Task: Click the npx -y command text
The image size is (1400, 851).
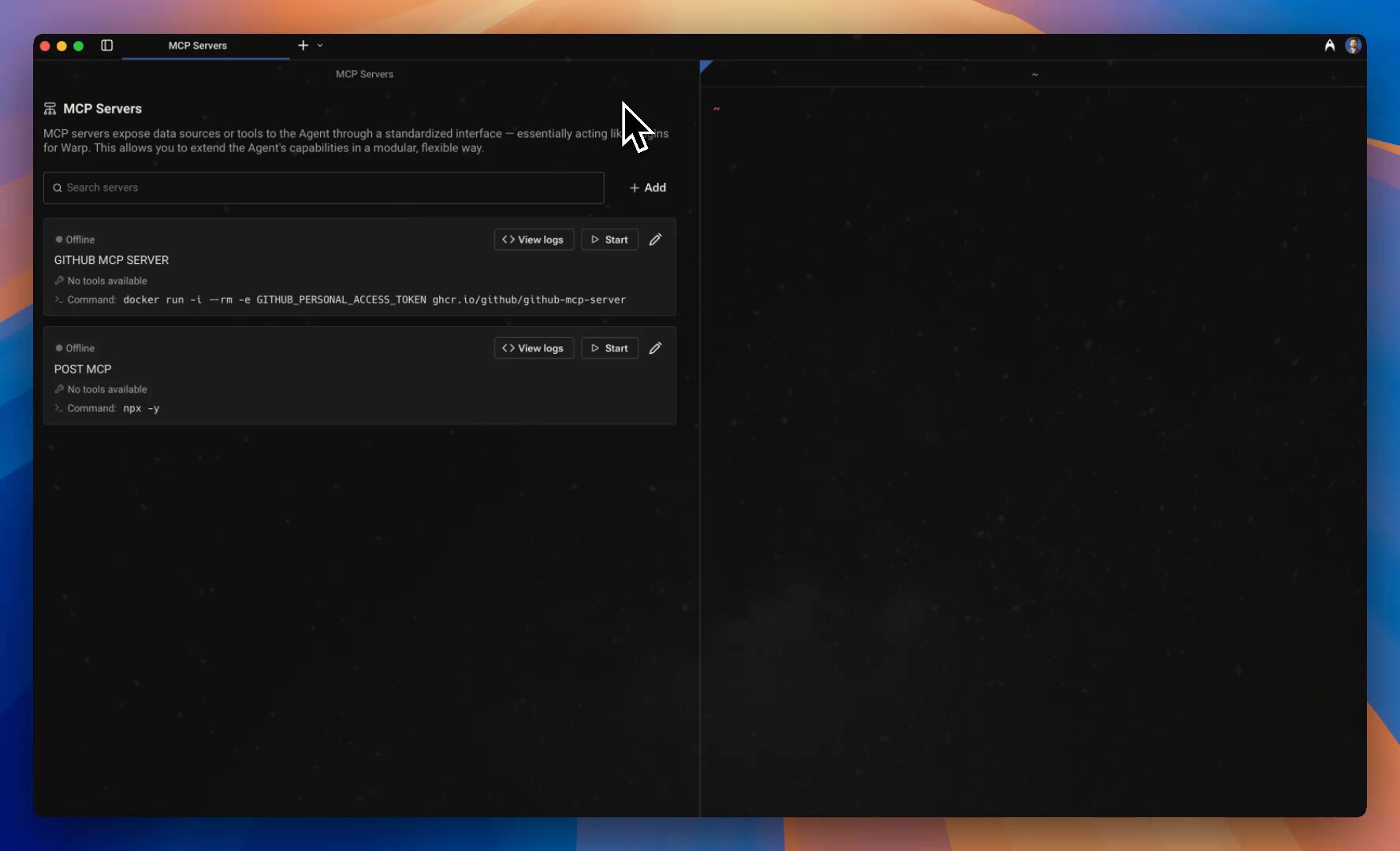Action: pos(141,408)
